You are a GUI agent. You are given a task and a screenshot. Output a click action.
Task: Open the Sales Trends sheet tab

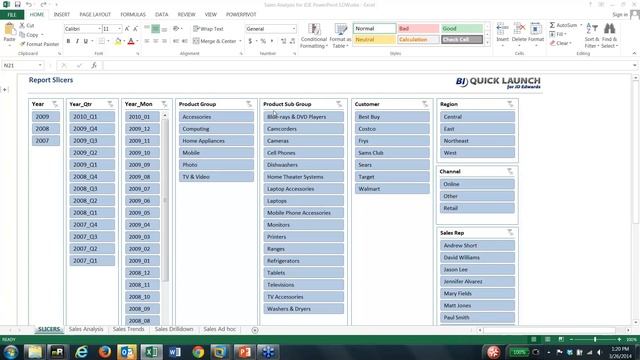[128, 329]
